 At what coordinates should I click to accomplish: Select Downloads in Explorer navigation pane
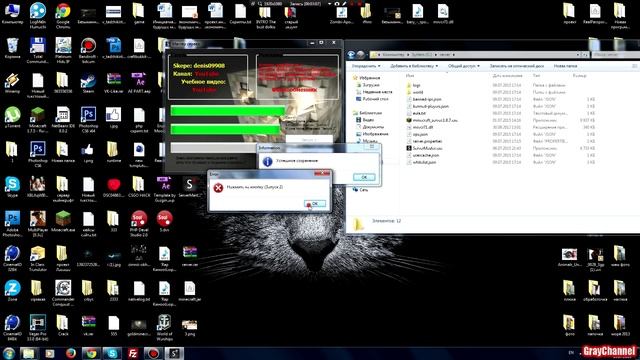[367, 85]
